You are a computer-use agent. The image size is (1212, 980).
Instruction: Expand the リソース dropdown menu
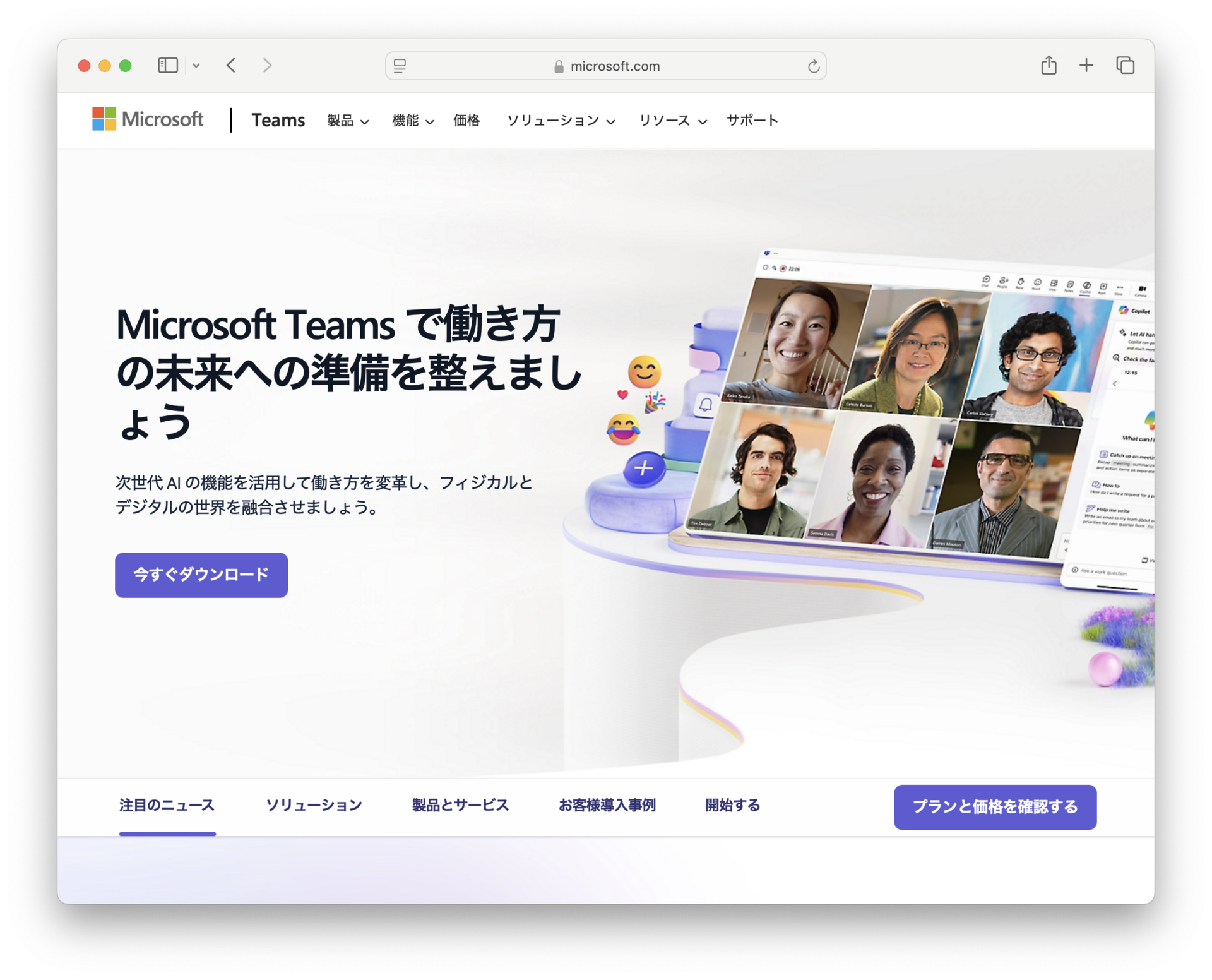[x=672, y=120]
